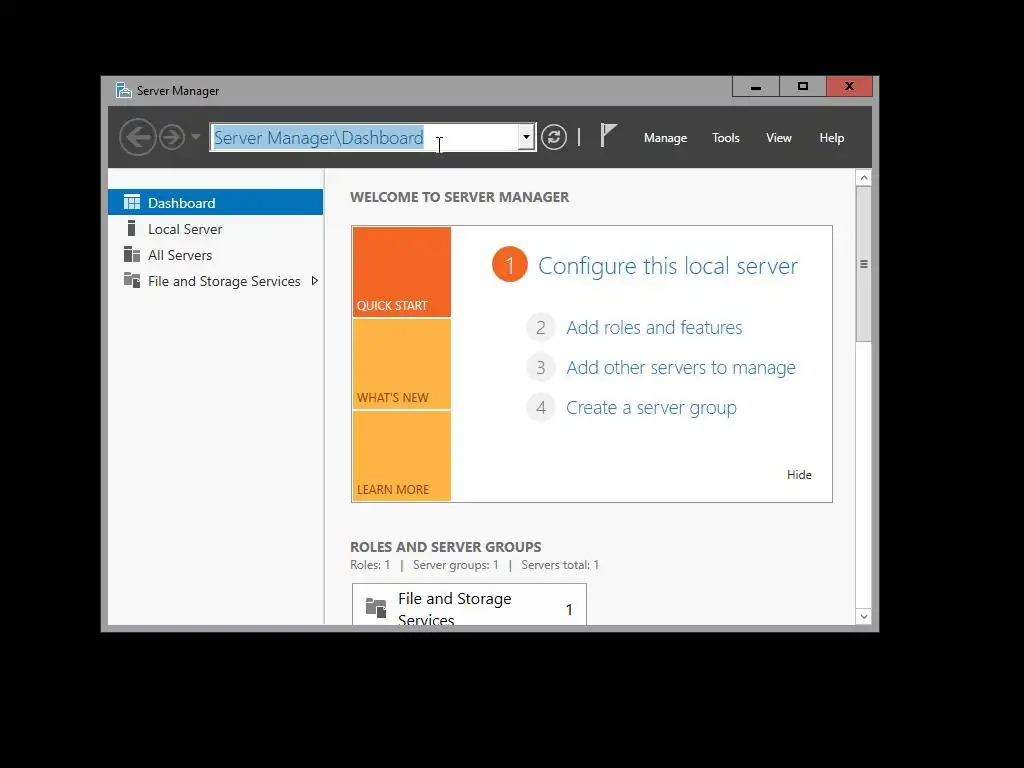Click the Dashboard grid icon
This screenshot has height=768, width=1024.
pos(132,202)
